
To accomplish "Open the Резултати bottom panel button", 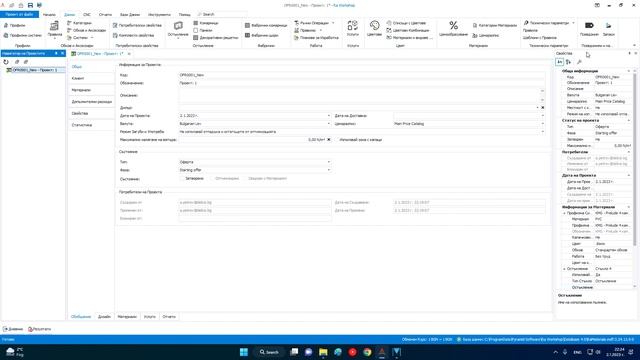I will pyautogui.click(x=40, y=329).
